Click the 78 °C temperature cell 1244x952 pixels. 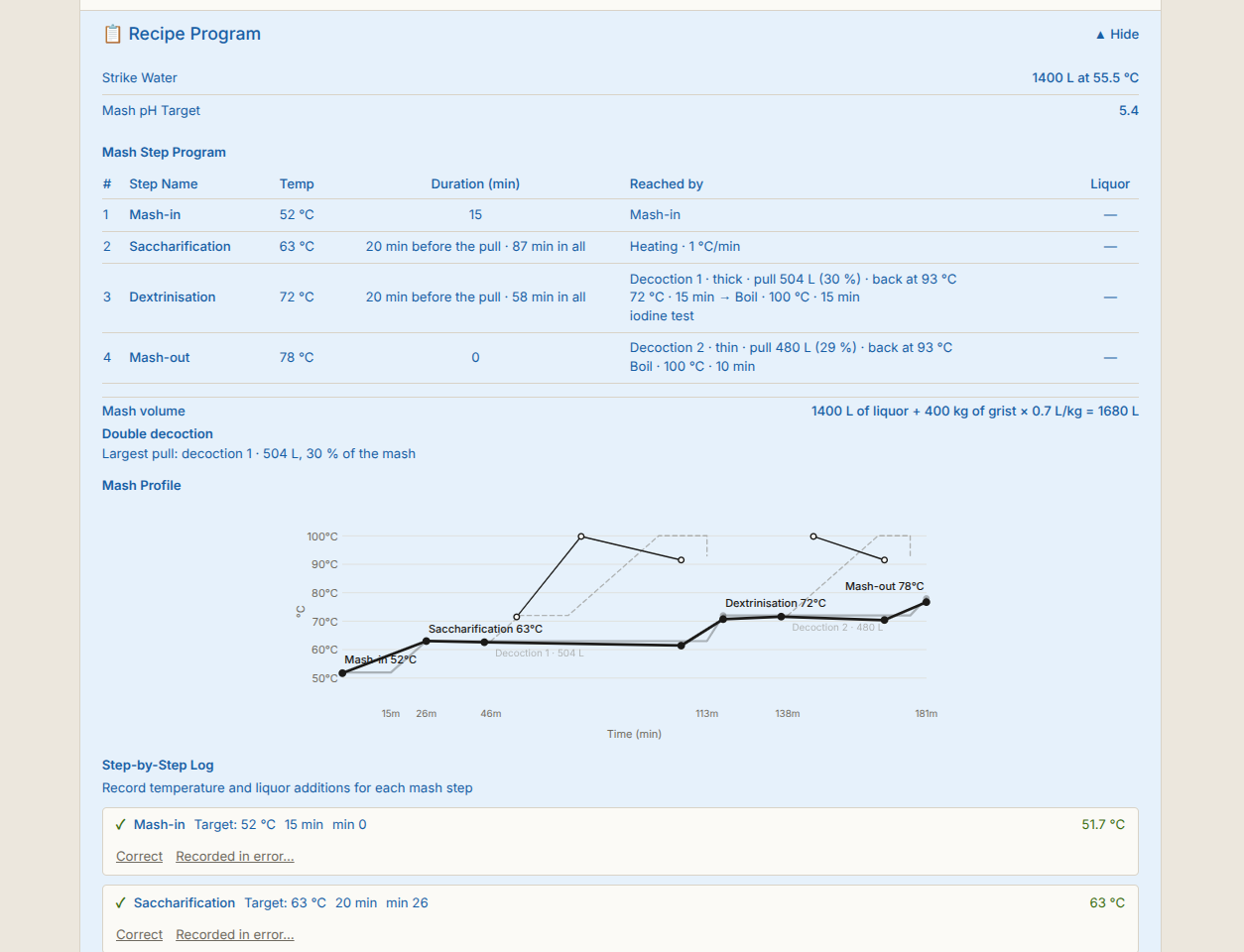297,357
